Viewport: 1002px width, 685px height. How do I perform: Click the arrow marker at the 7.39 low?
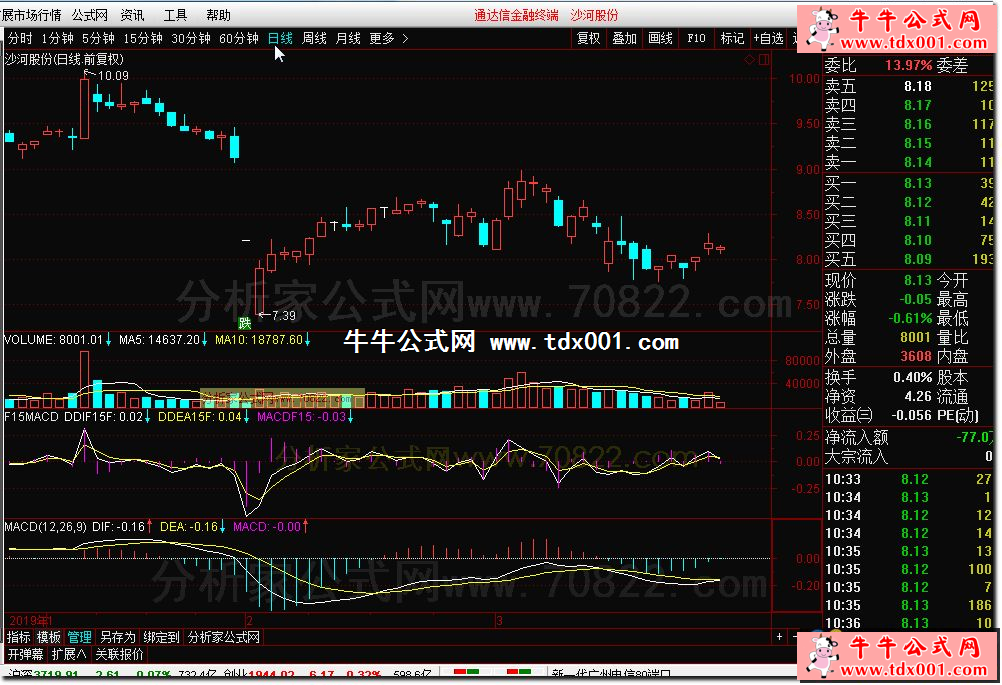point(261,315)
